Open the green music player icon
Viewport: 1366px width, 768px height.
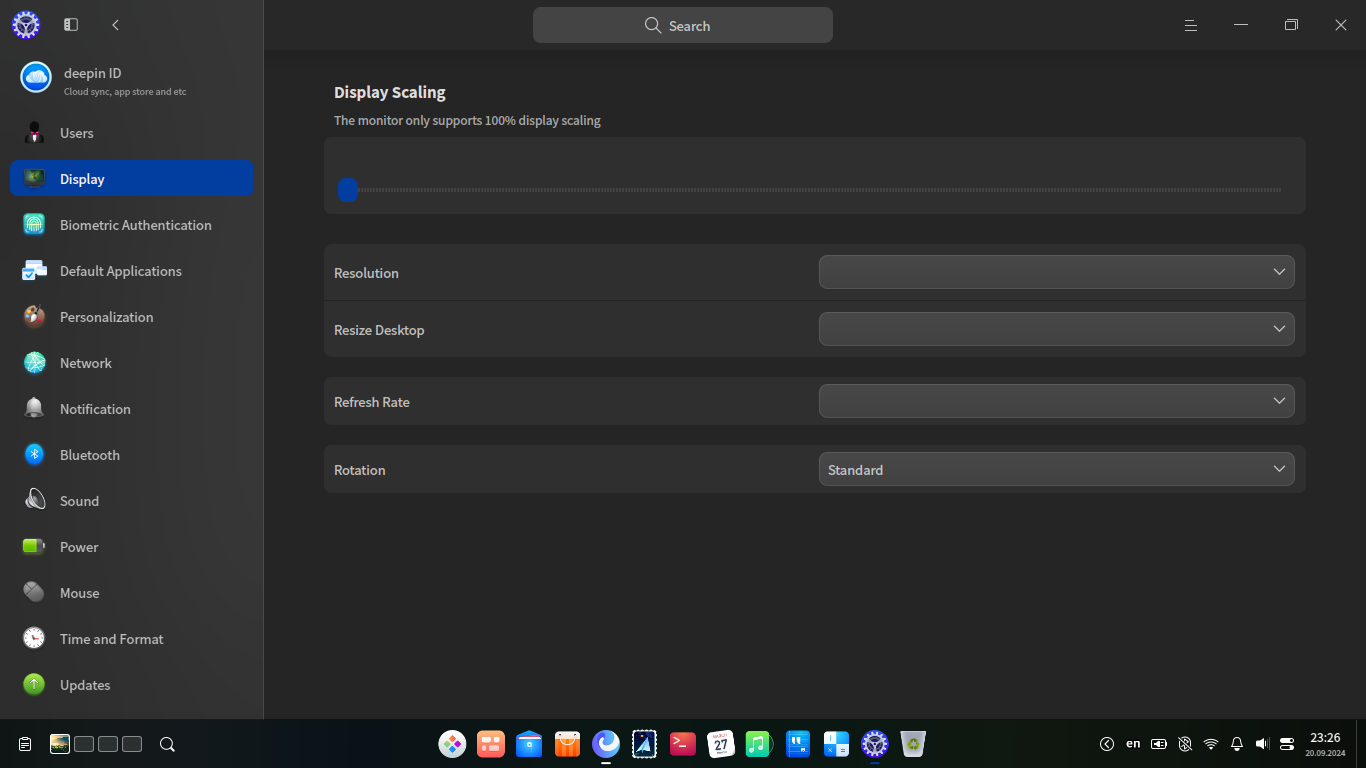coord(759,743)
